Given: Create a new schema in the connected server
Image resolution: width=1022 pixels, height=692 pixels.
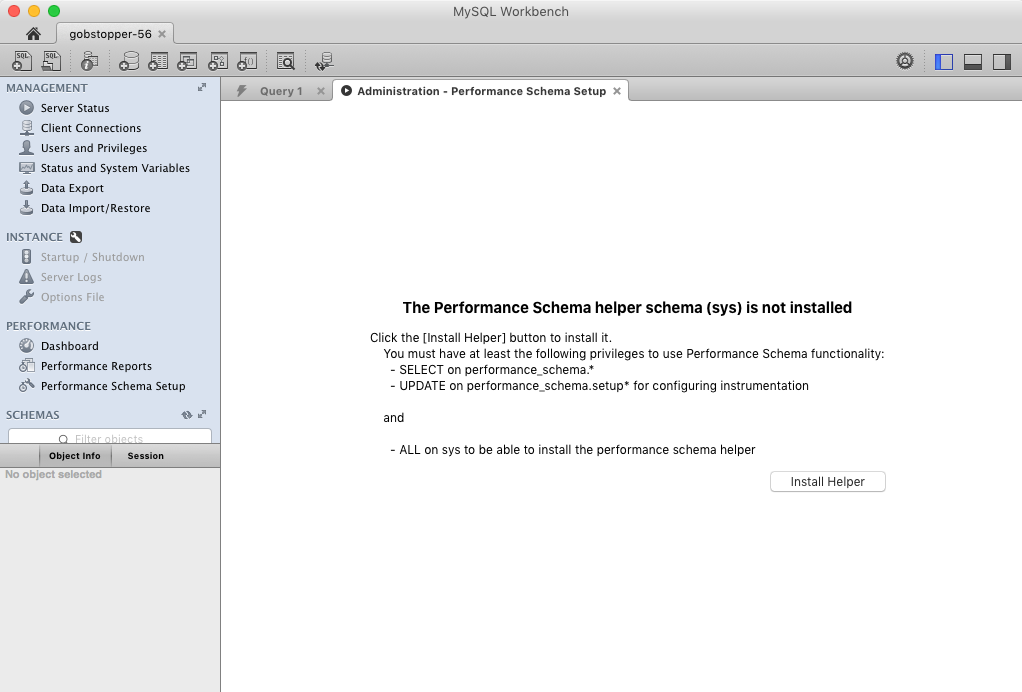Looking at the screenshot, I should tap(130, 60).
